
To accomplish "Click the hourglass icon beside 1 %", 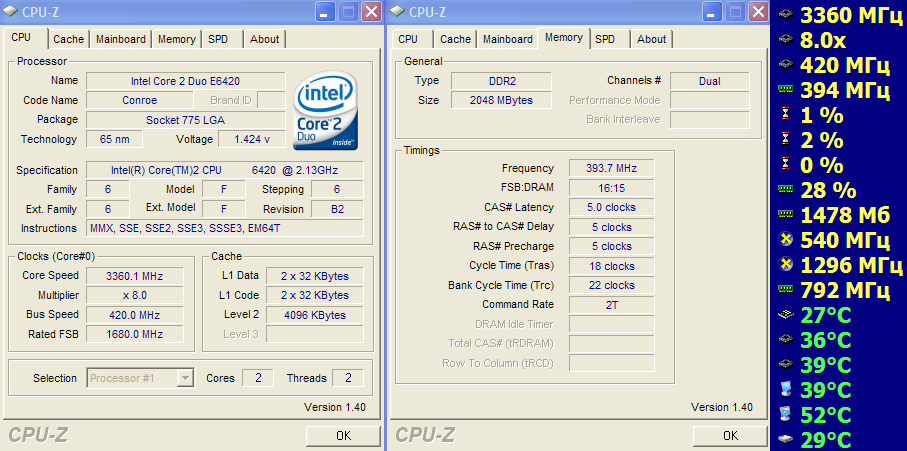I will click(x=785, y=114).
